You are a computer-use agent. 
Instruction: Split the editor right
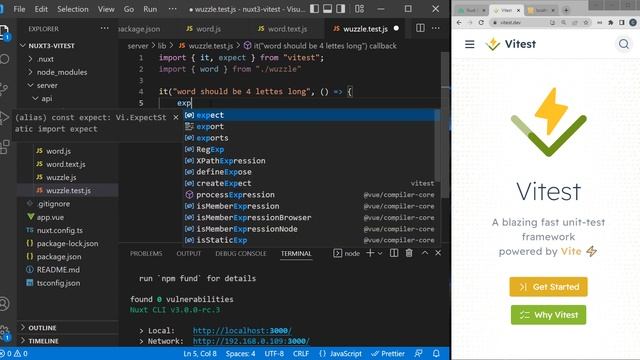click(420, 28)
